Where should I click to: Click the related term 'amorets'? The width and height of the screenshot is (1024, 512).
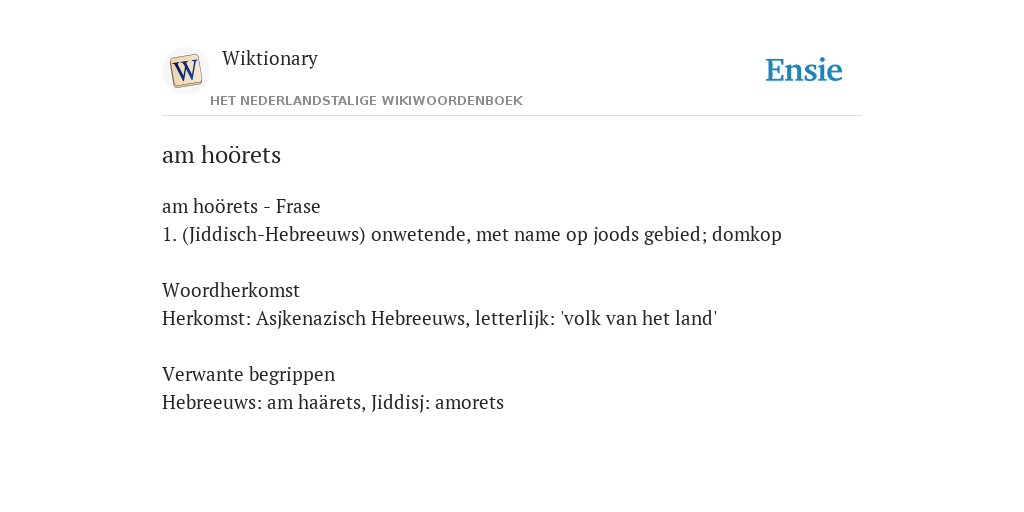tap(470, 402)
